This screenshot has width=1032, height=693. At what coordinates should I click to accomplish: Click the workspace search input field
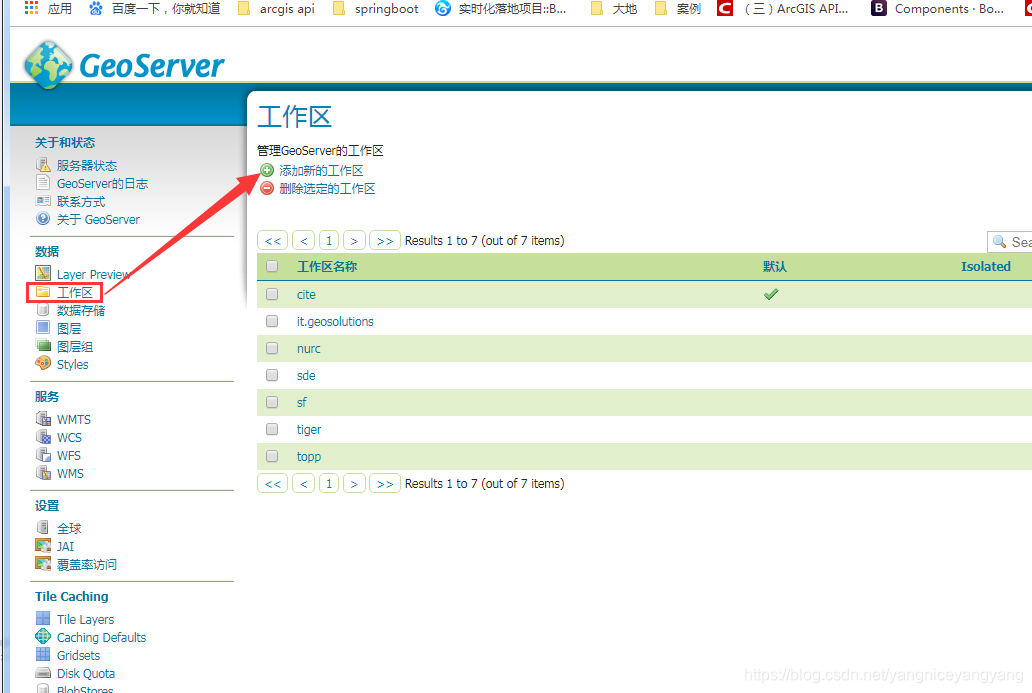point(1010,242)
